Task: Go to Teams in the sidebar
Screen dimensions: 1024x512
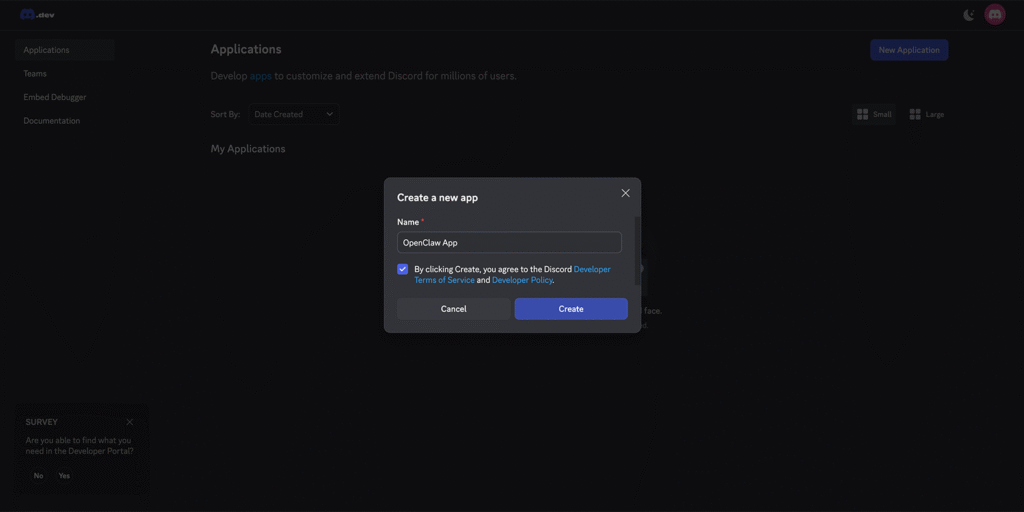Action: pos(35,74)
